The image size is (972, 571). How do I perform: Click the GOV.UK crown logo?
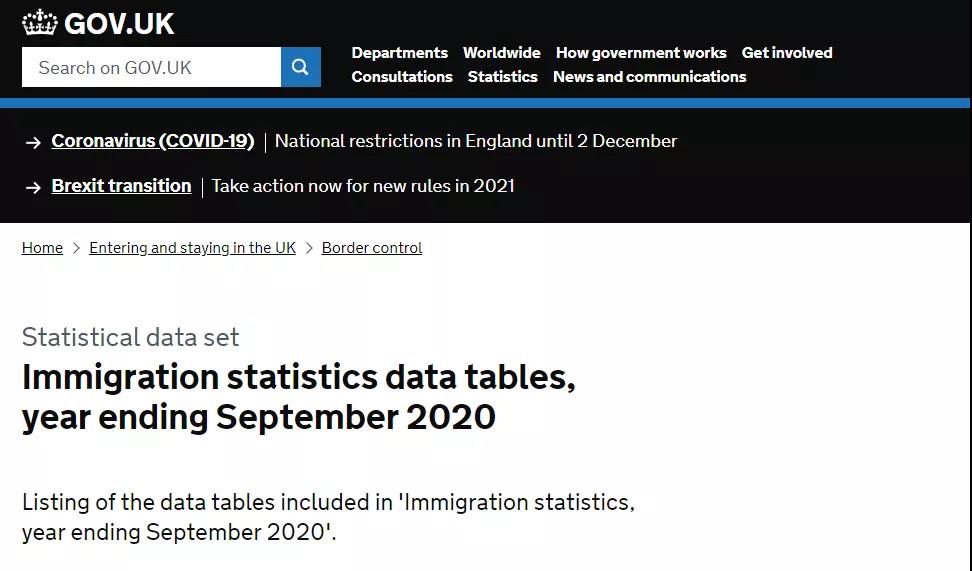coord(40,22)
